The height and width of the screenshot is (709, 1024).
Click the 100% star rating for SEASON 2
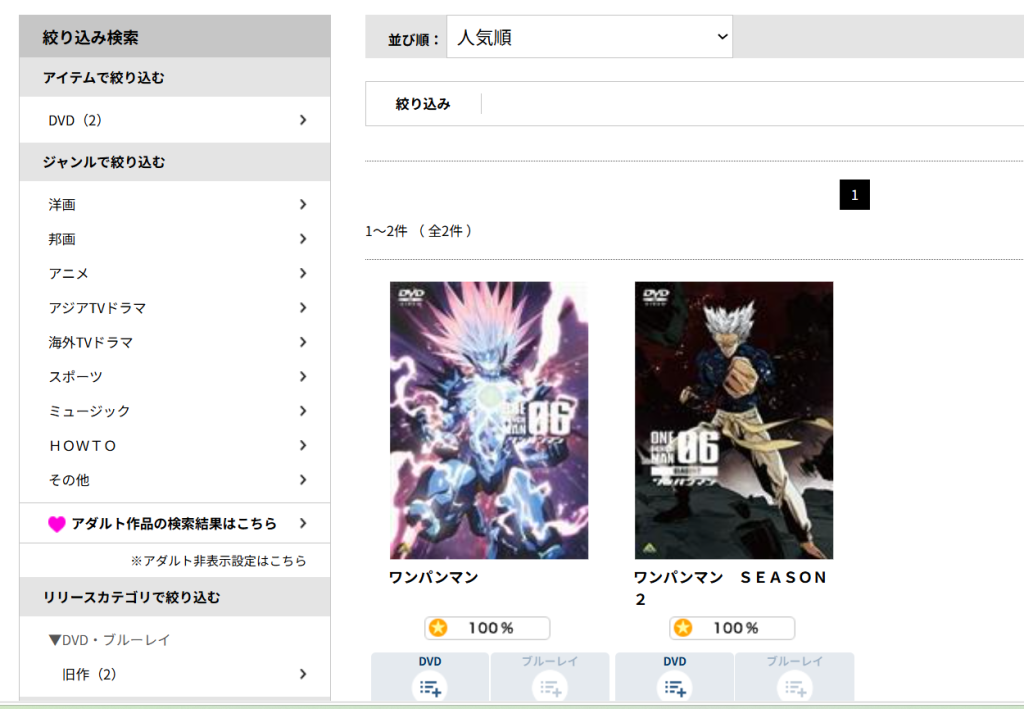732,628
